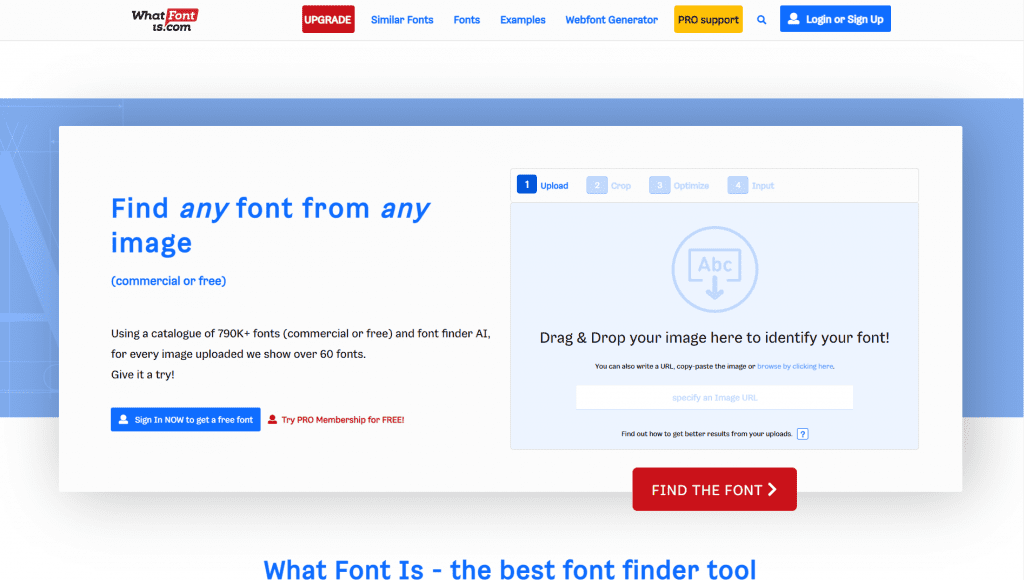
Task: Focus the 'specify an Image URL' field
Action: point(714,397)
